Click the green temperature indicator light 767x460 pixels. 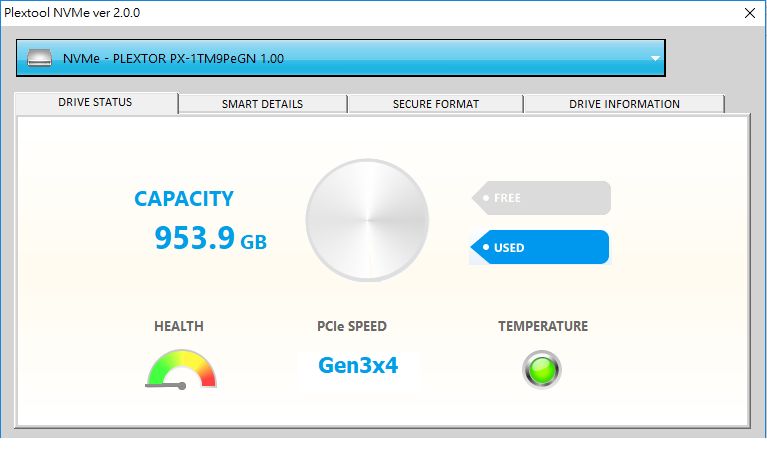pos(542,369)
